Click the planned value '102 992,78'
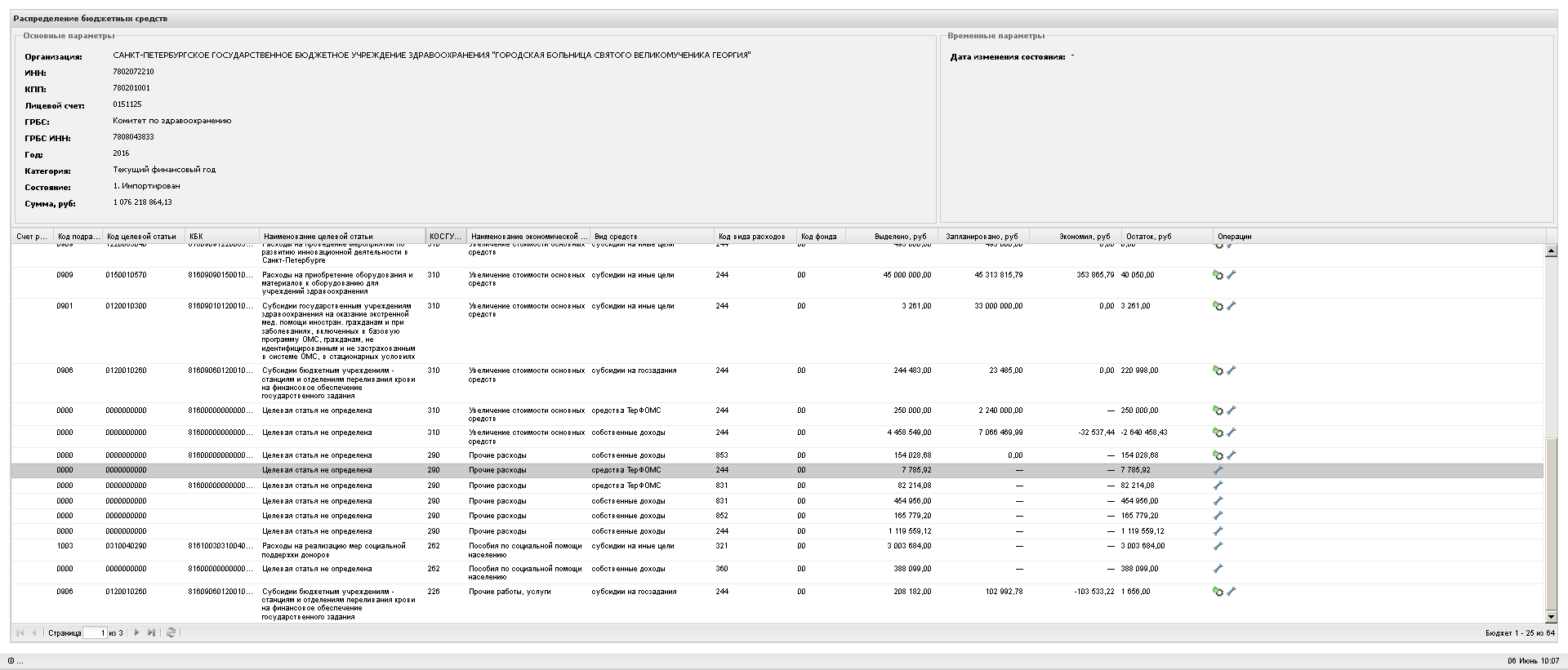This screenshot has width=1568, height=670. (x=1004, y=592)
